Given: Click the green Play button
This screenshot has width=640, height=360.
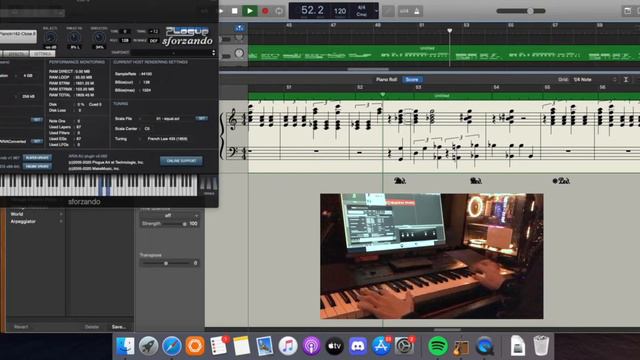Looking at the screenshot, I should pyautogui.click(x=250, y=11).
